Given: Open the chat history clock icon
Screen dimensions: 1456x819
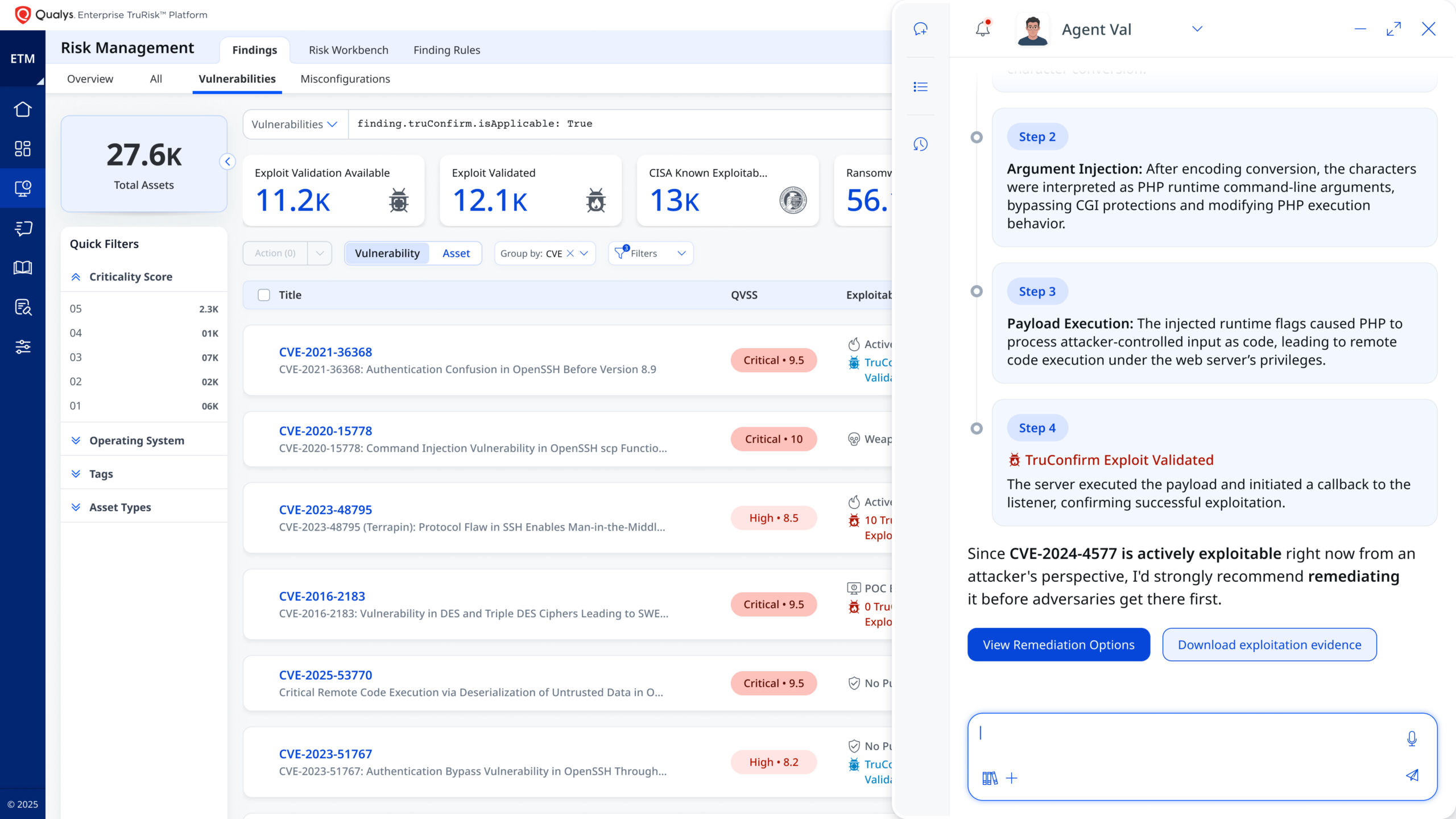Looking at the screenshot, I should (x=920, y=144).
